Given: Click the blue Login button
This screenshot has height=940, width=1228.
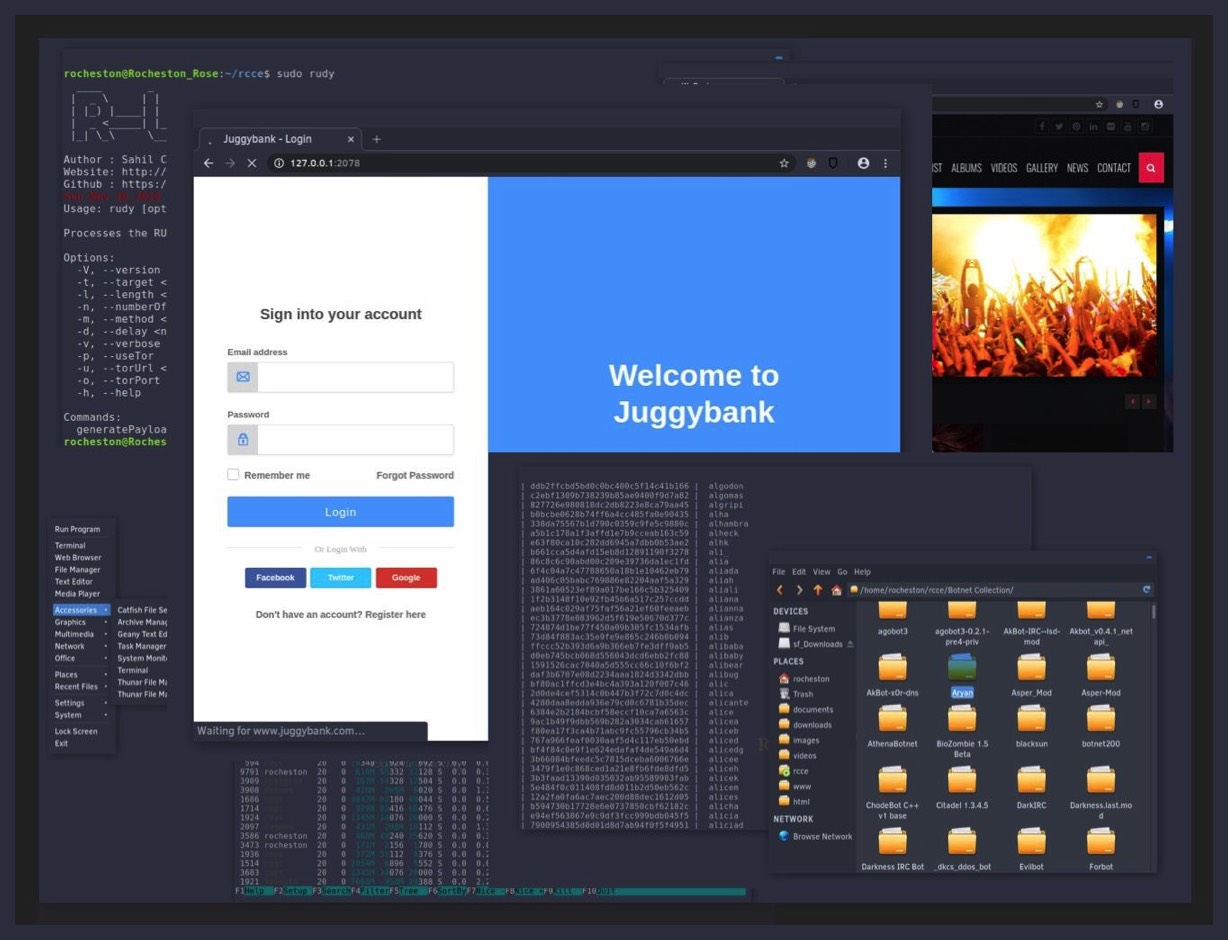Looking at the screenshot, I should (x=340, y=511).
